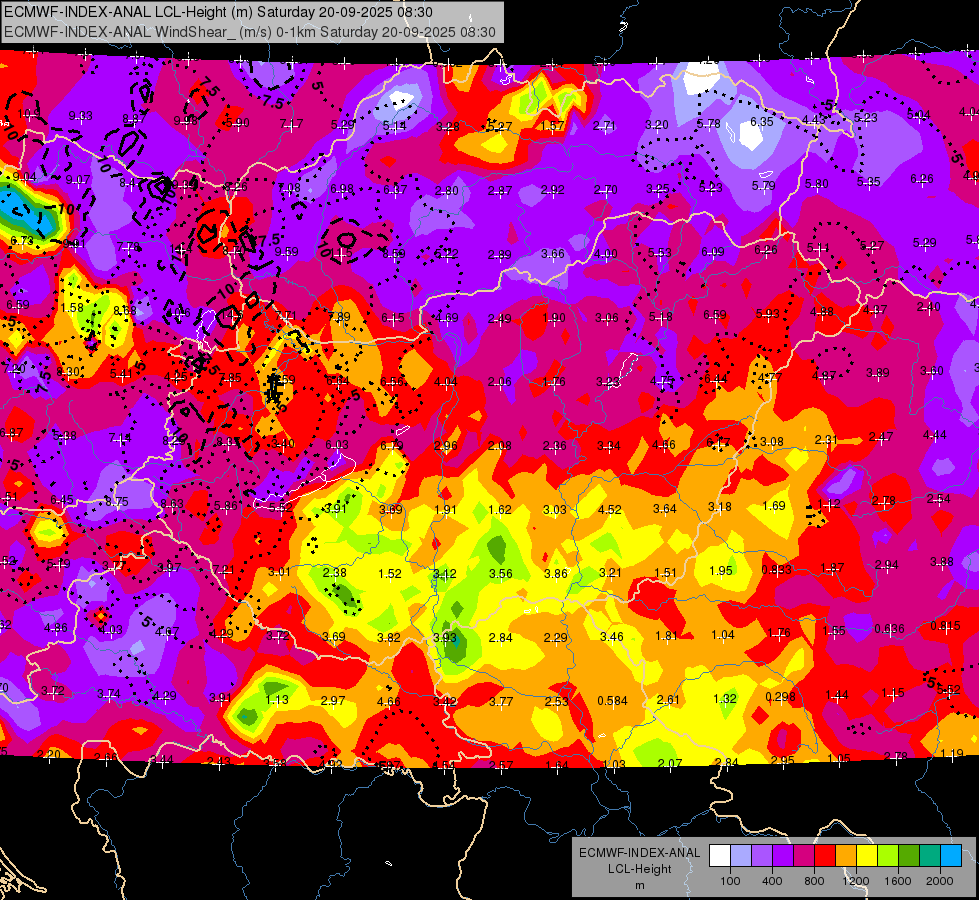Screen dimensions: 979x900
Task: Click the wind shear value '1.58'
Action: pyautogui.click(x=72, y=308)
